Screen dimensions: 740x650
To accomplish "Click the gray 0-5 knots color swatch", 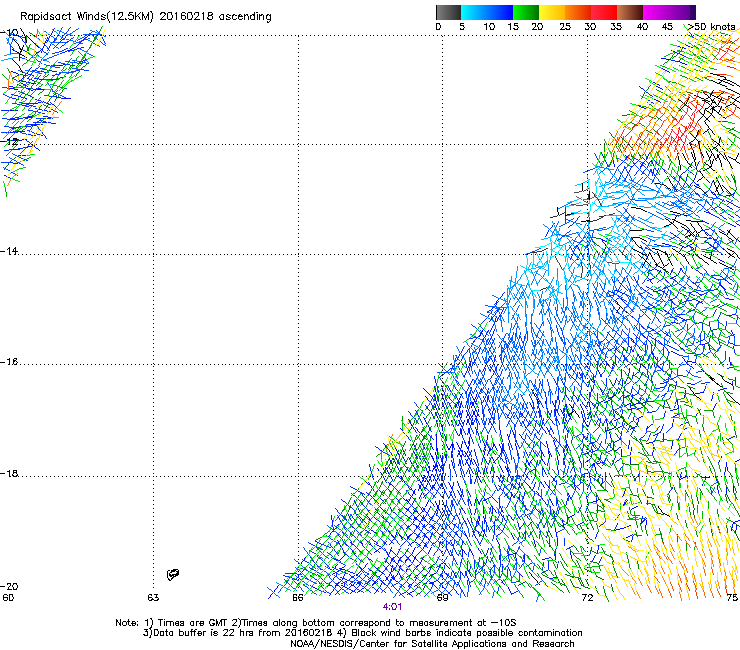I will pos(448,12).
